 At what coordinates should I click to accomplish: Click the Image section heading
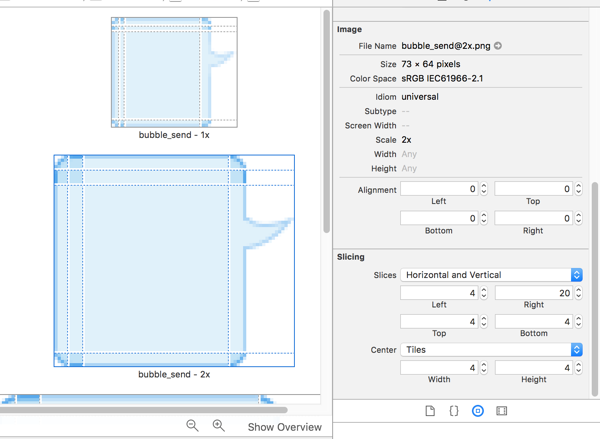pyautogui.click(x=349, y=29)
